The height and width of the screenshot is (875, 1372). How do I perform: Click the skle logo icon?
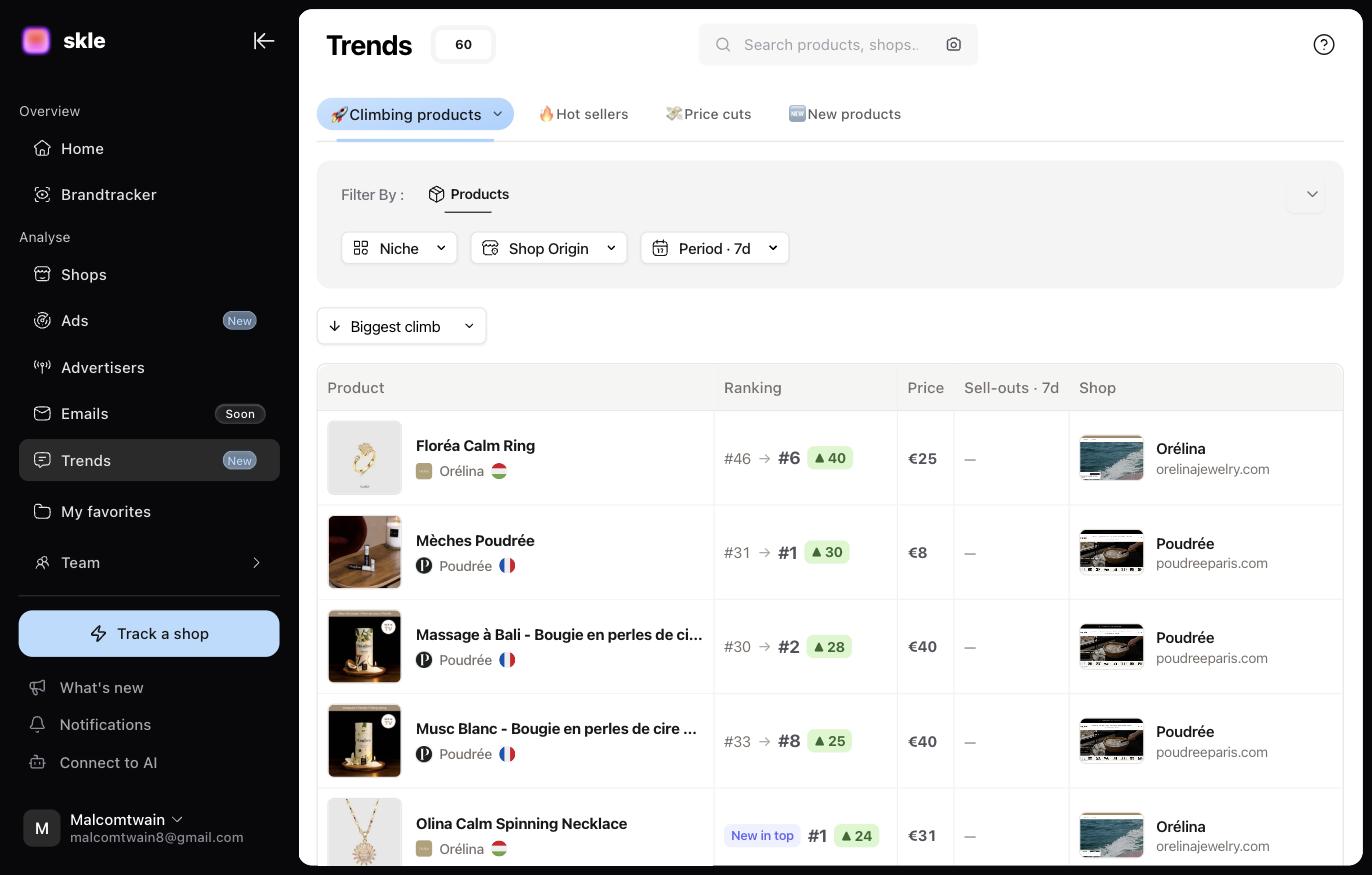[36, 41]
